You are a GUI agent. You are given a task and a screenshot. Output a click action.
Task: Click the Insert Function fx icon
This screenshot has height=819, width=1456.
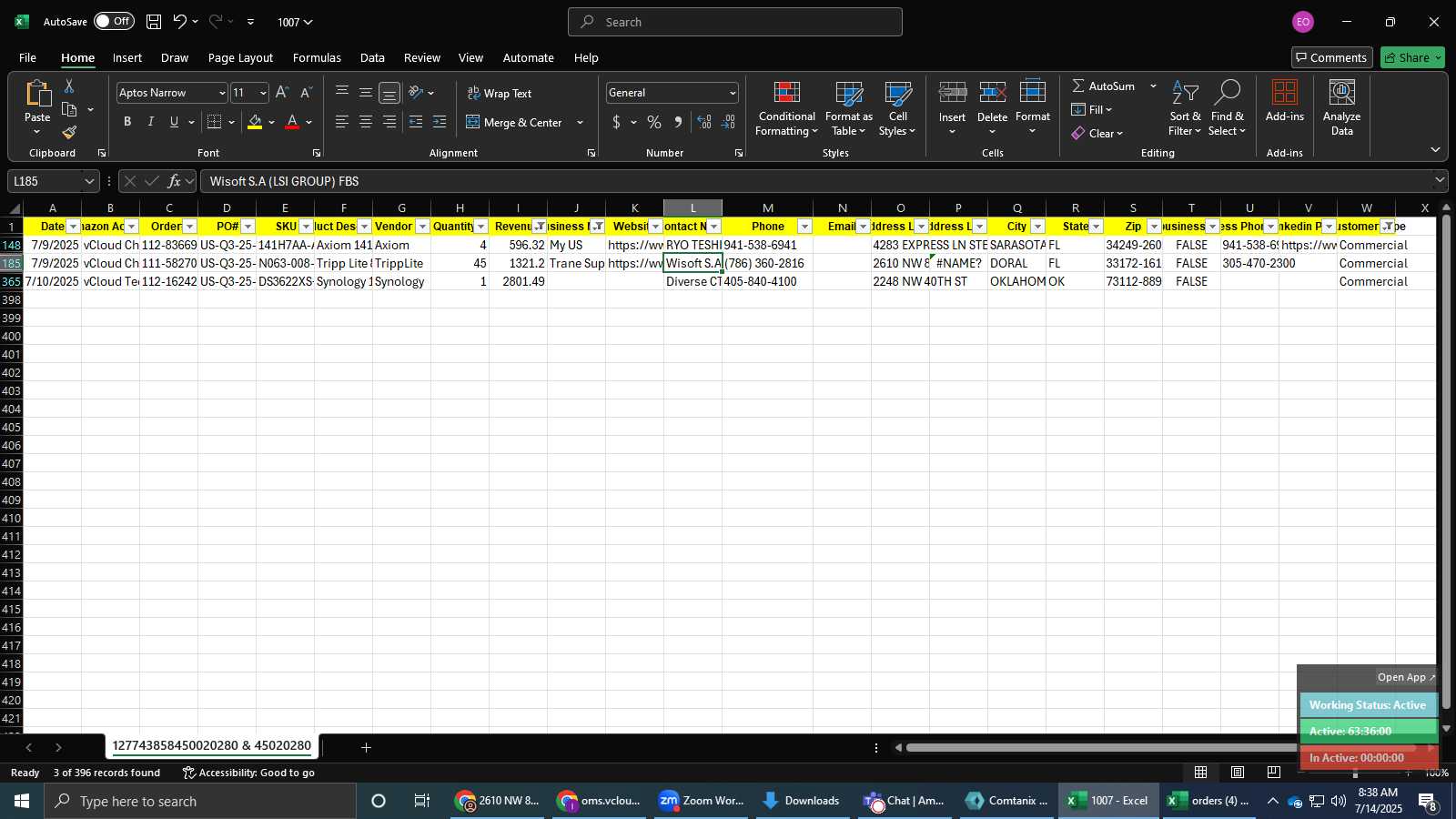tap(174, 181)
